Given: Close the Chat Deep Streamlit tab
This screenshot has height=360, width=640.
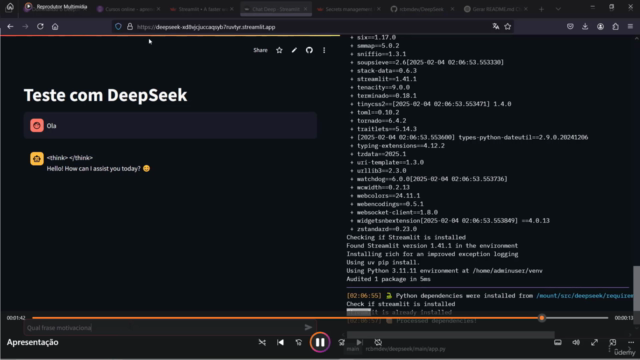Looking at the screenshot, I should (x=305, y=9).
